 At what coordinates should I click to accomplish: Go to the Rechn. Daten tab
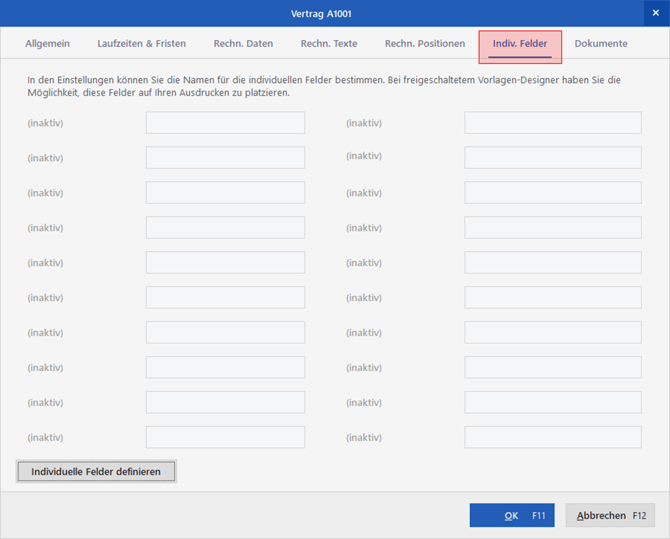coord(243,44)
